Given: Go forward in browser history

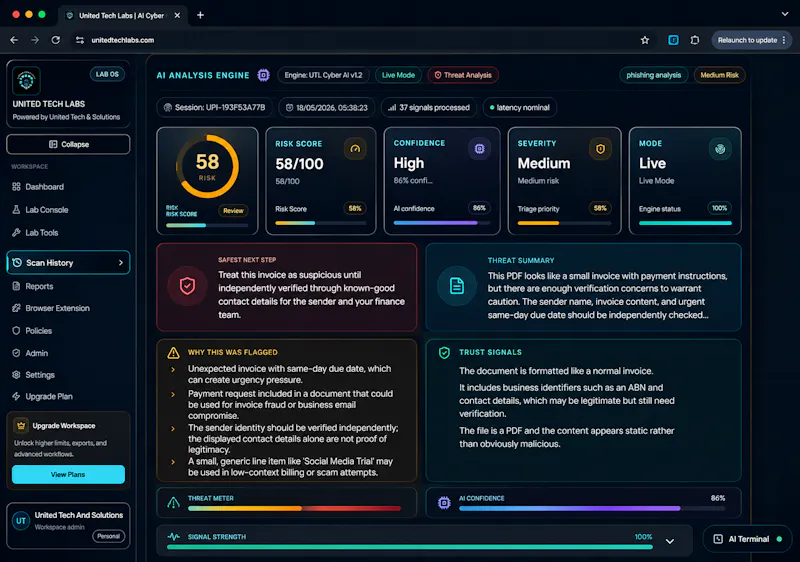Looking at the screenshot, I should point(35,40).
